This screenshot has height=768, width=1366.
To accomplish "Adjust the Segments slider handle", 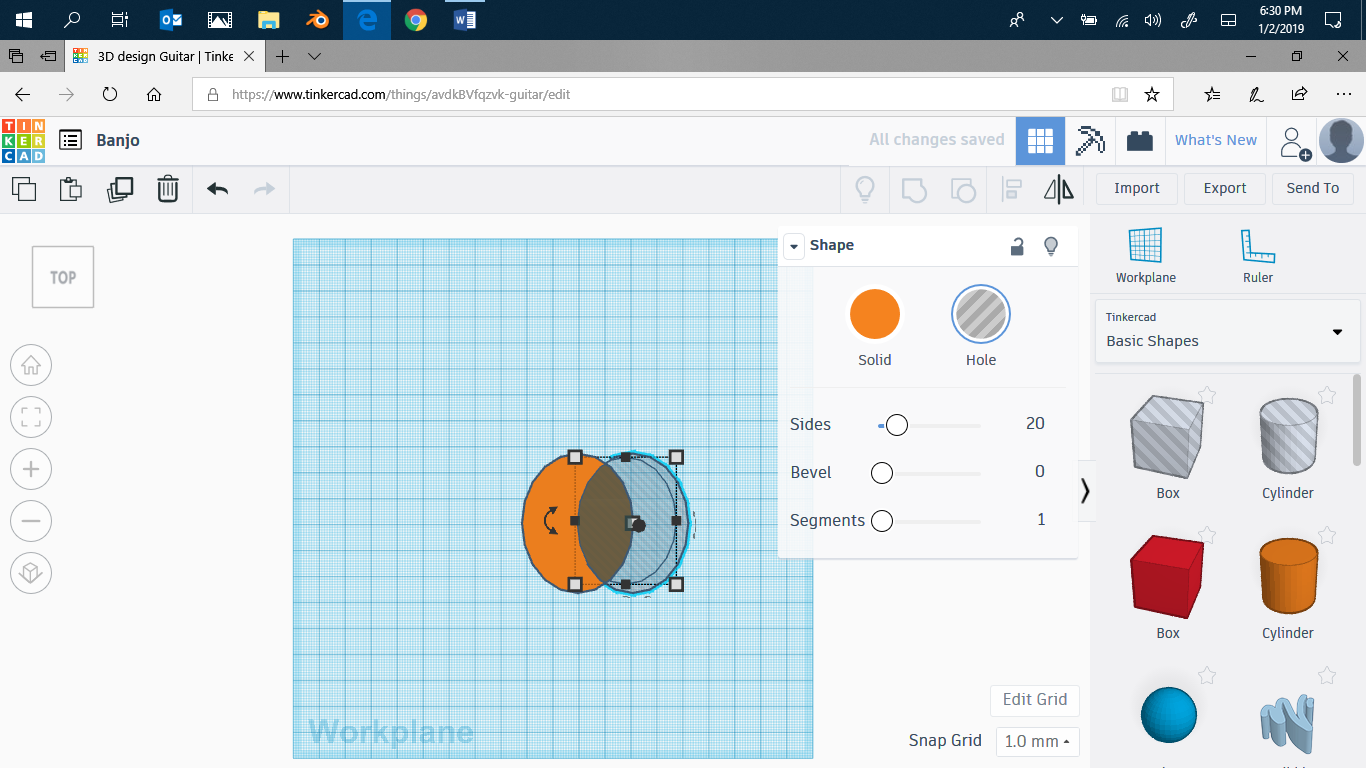I will pos(881,521).
